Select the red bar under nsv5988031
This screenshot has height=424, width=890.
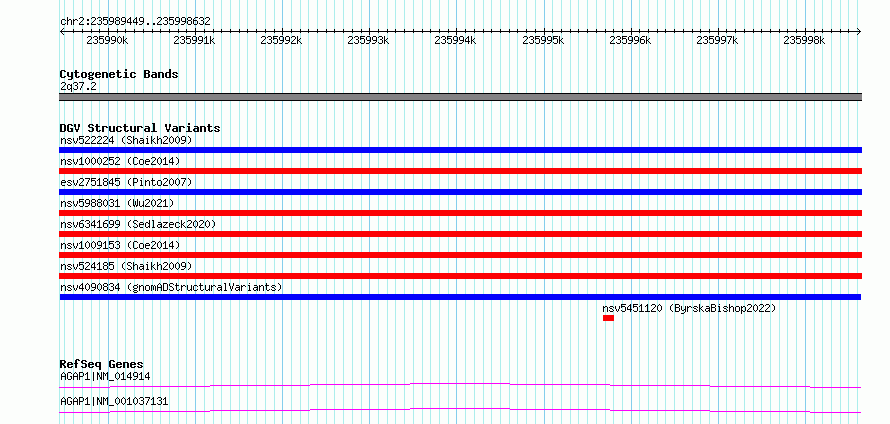tap(460, 213)
